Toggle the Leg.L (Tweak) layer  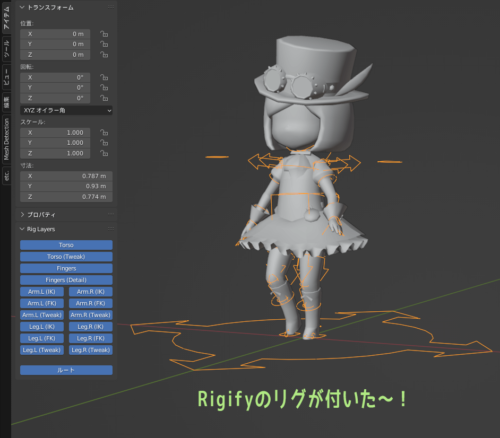point(42,350)
